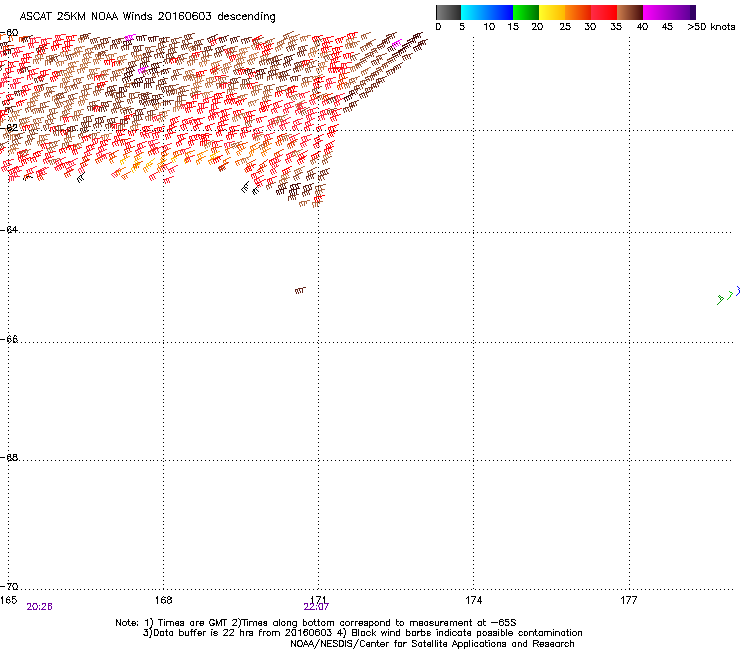740x650 pixels.
Task: Click the NOAA/NESDIS credit line
Action: pos(432,644)
